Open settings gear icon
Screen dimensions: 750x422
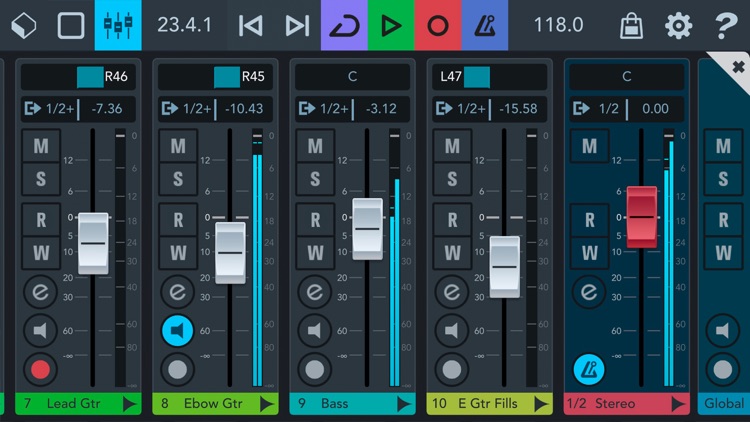678,25
